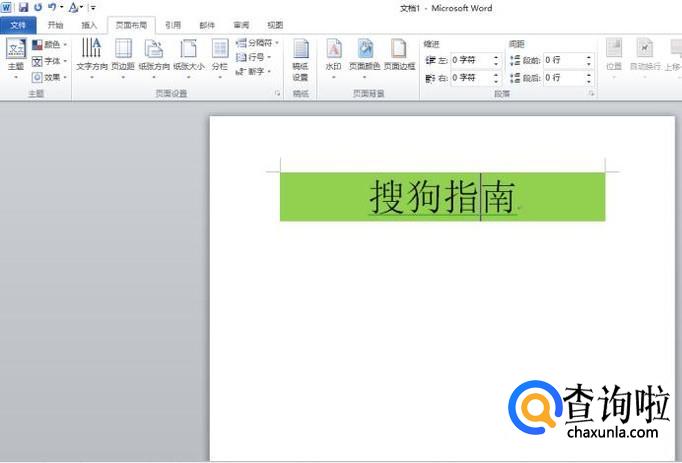Viewport: 682px width, 463px height.
Task: Open 分隔符 (Breaks) dropdown
Action: tap(257, 43)
